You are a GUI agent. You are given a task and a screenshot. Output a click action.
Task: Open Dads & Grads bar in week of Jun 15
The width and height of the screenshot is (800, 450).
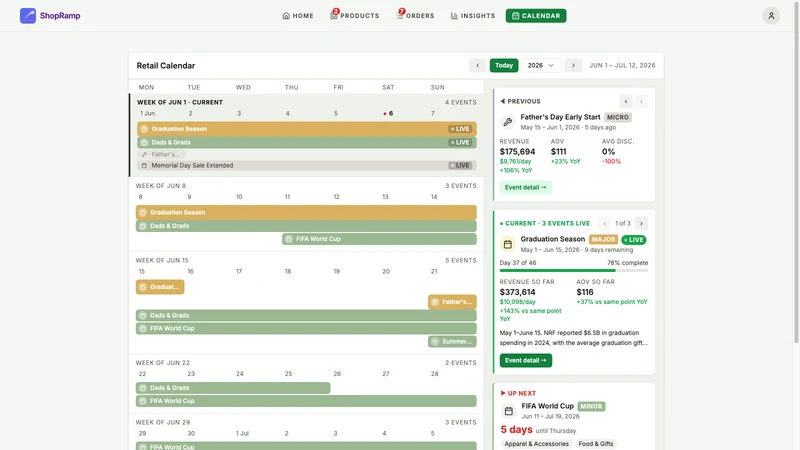[x=306, y=315]
